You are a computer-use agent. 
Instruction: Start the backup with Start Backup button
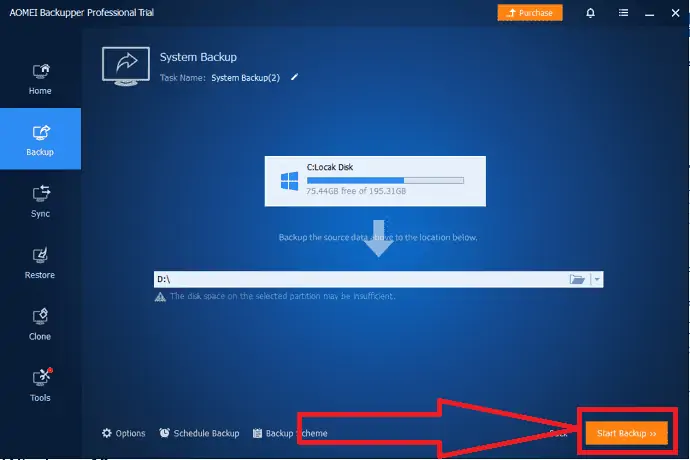(x=626, y=433)
